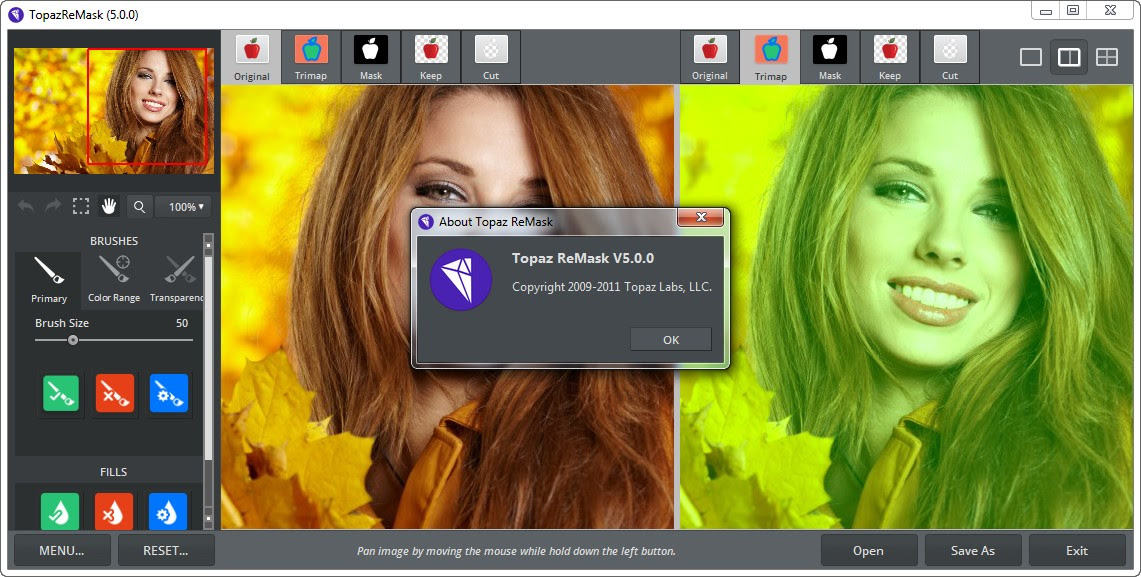Screen dimensions: 1141x577
Task: Select the Primary brush
Action: tap(49, 280)
